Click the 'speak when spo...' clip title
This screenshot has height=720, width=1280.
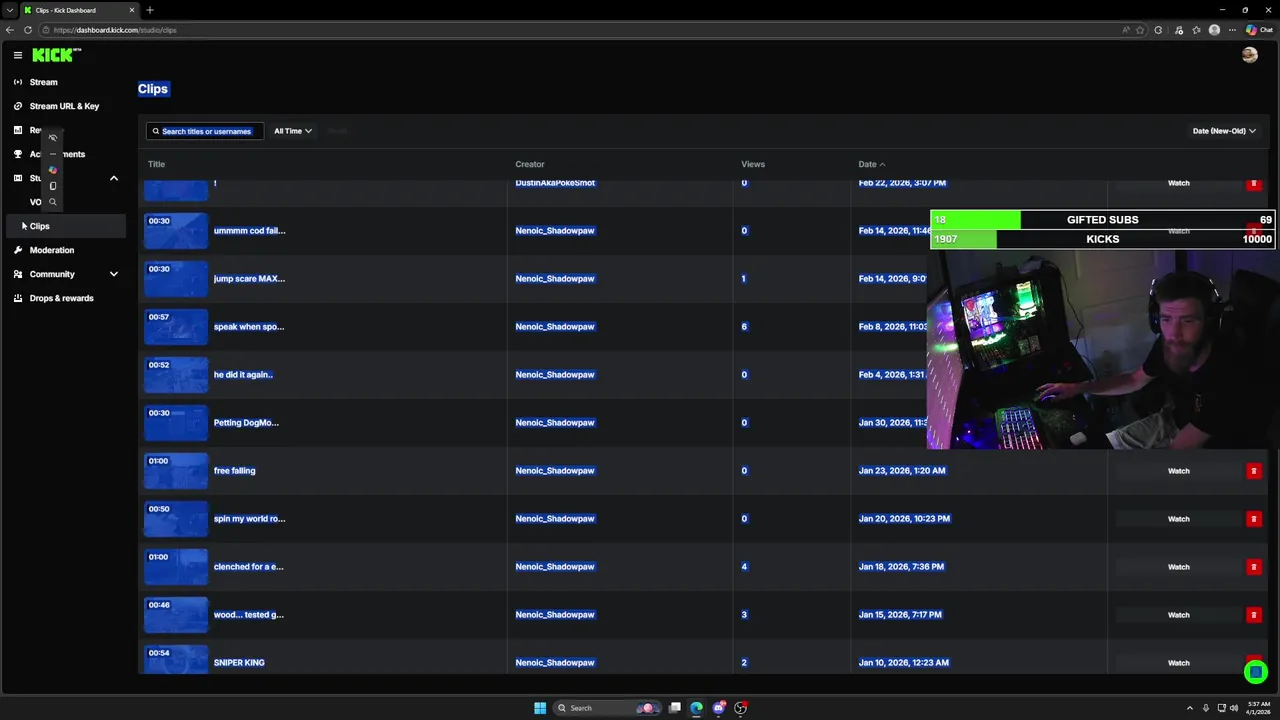pyautogui.click(x=249, y=327)
